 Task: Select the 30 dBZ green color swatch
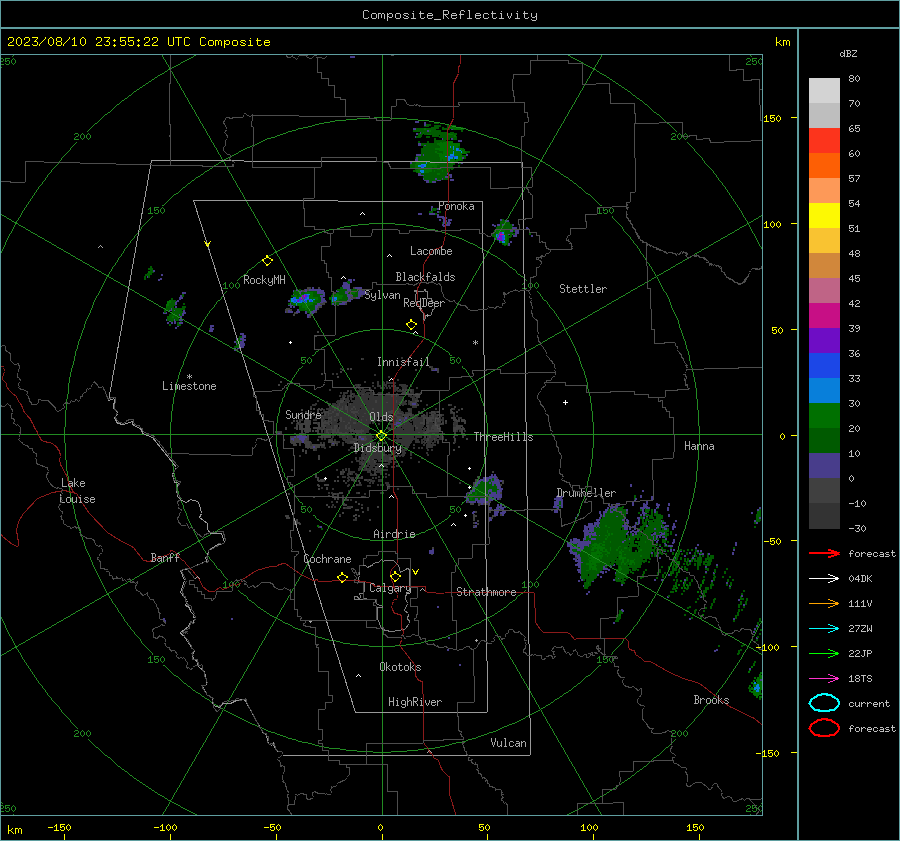pos(824,416)
